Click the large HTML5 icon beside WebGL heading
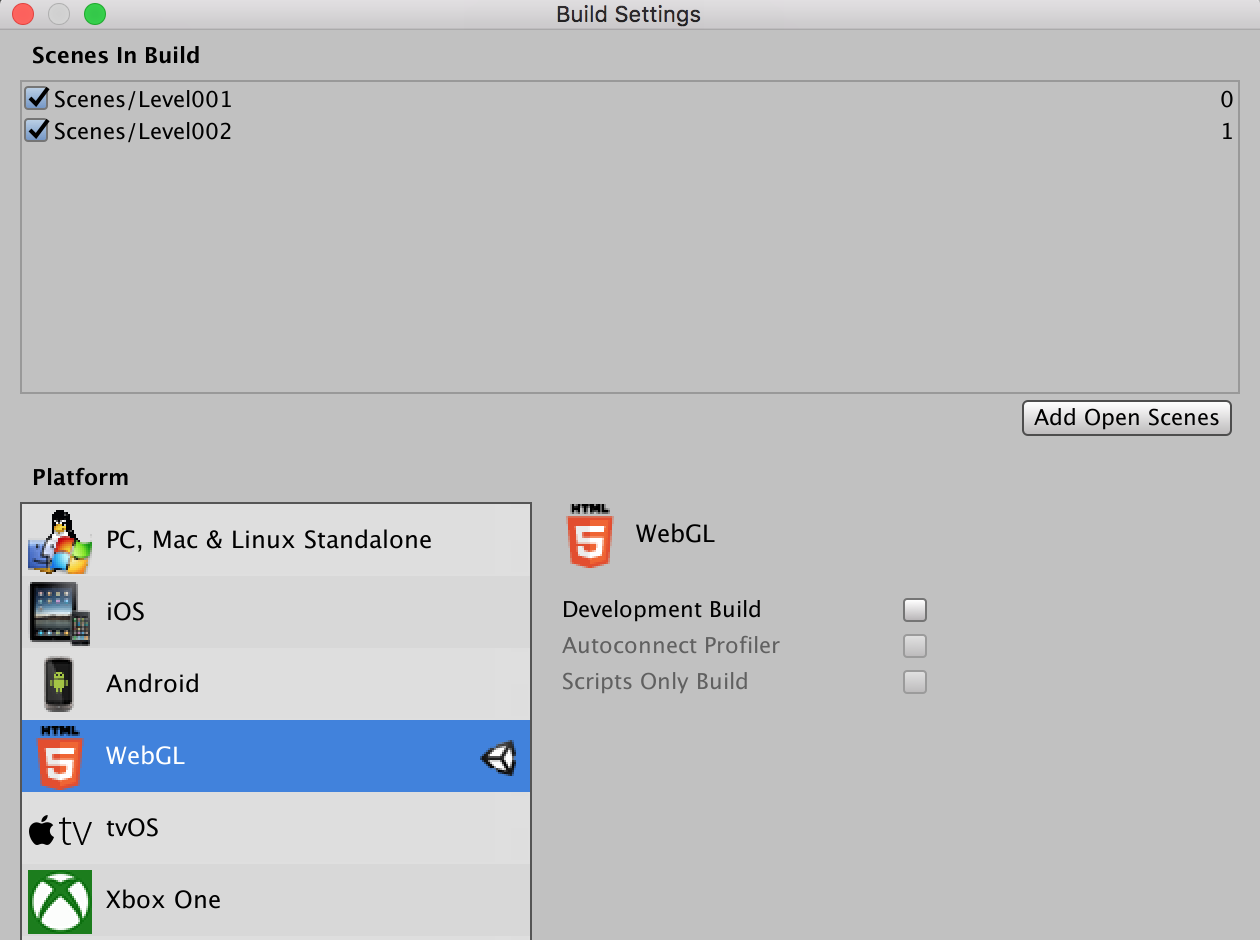 (x=590, y=536)
